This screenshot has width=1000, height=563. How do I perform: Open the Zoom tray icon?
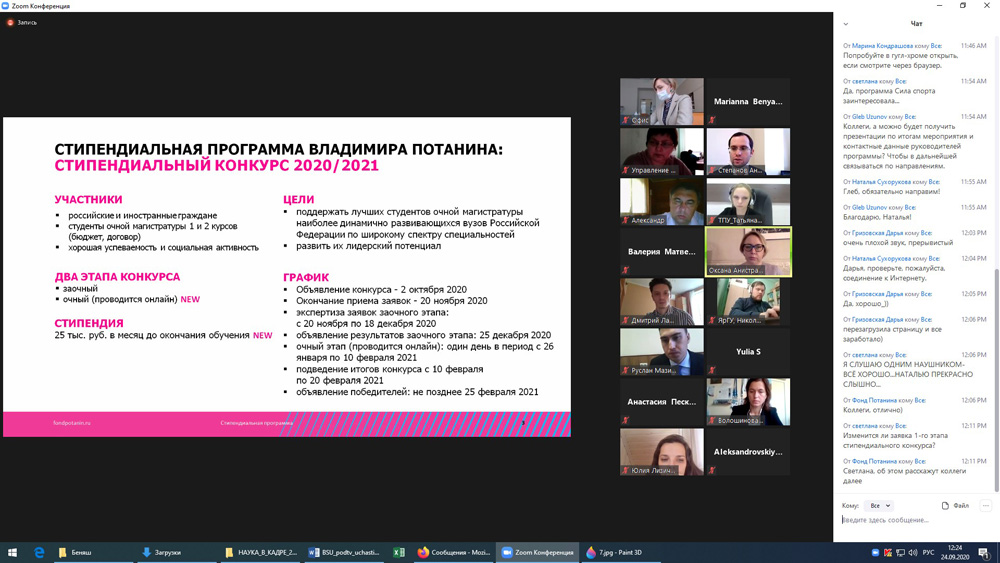tap(875, 552)
